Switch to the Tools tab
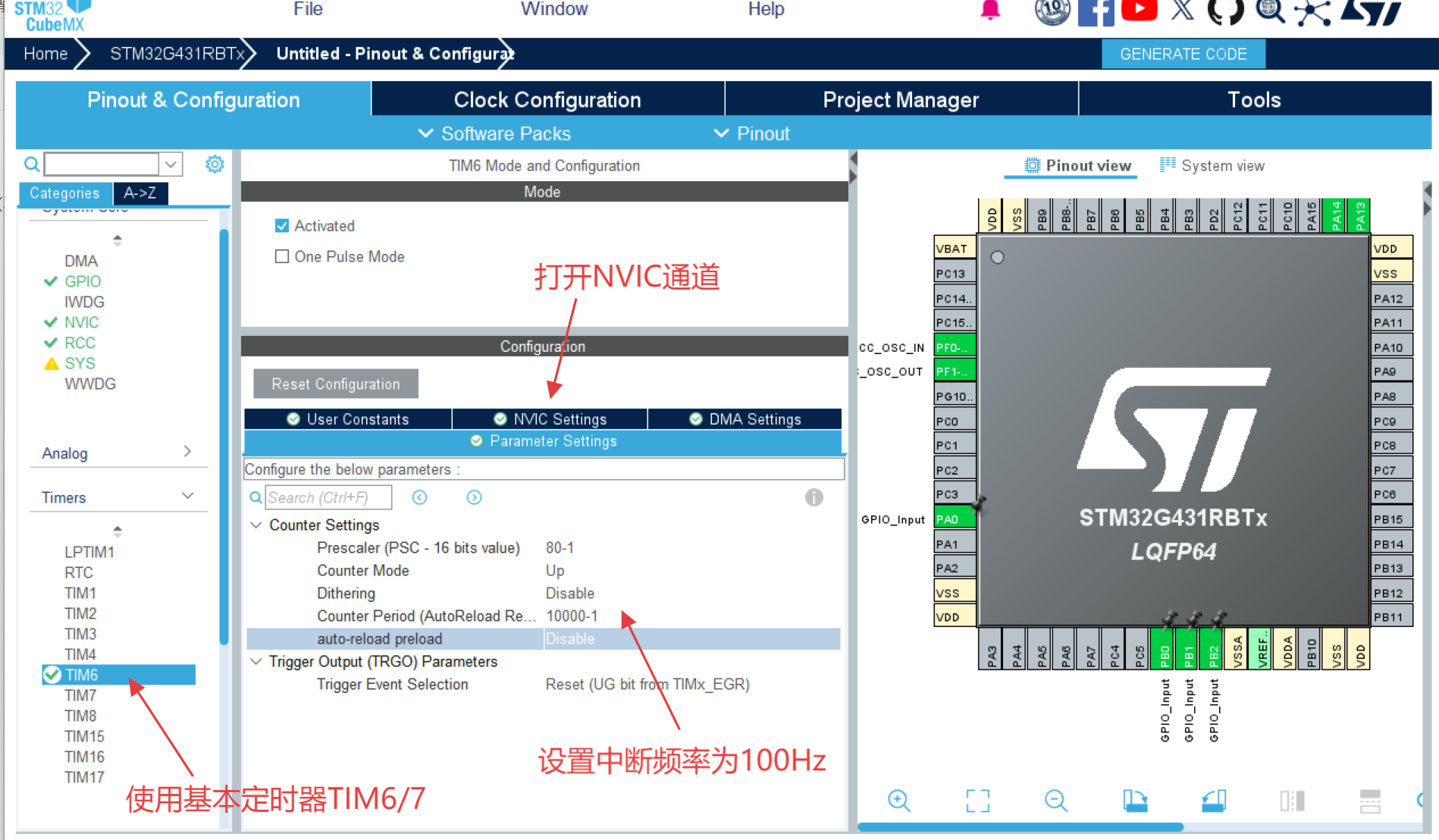This screenshot has height=840, width=1439. (x=1254, y=99)
